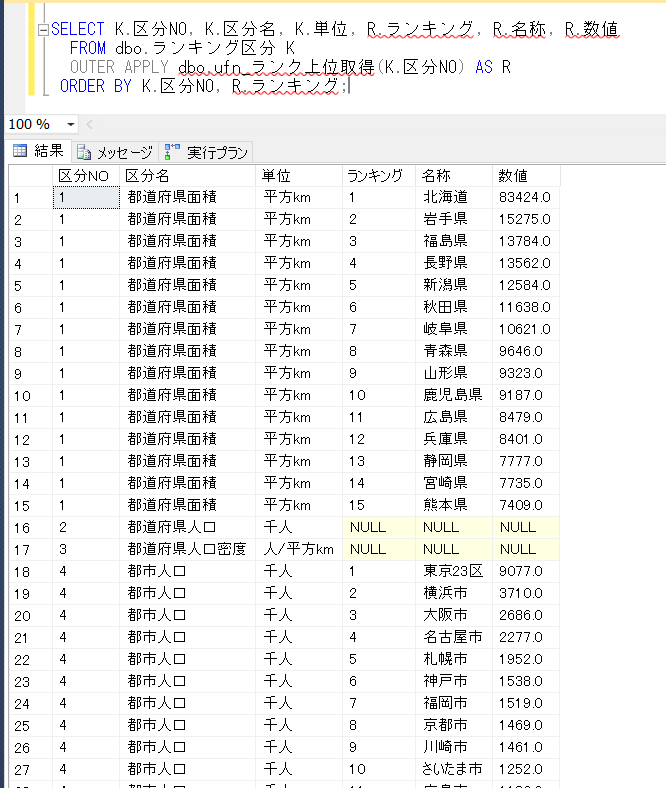
Task: Click the 人/平方km unit cell
Action: coord(299,549)
